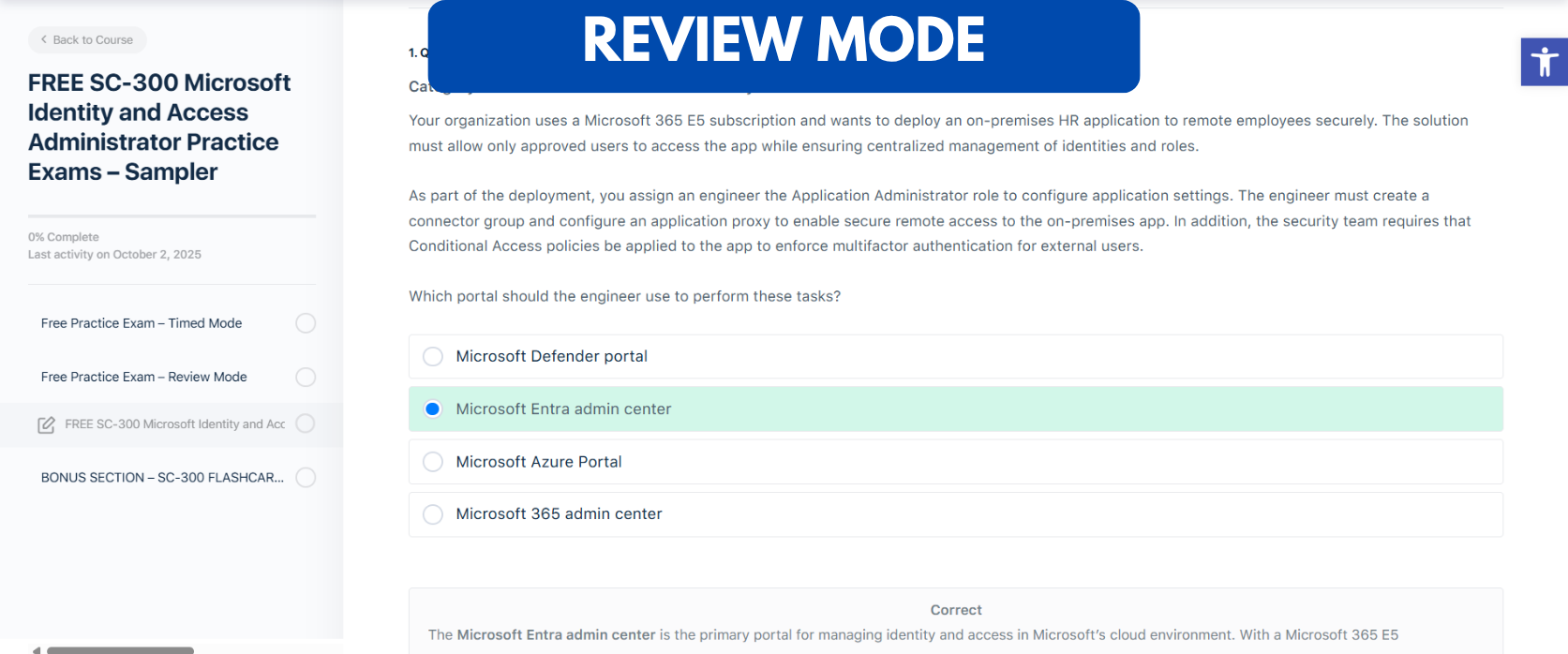Click the completion circle for BONUS SECTION

pyautogui.click(x=306, y=477)
